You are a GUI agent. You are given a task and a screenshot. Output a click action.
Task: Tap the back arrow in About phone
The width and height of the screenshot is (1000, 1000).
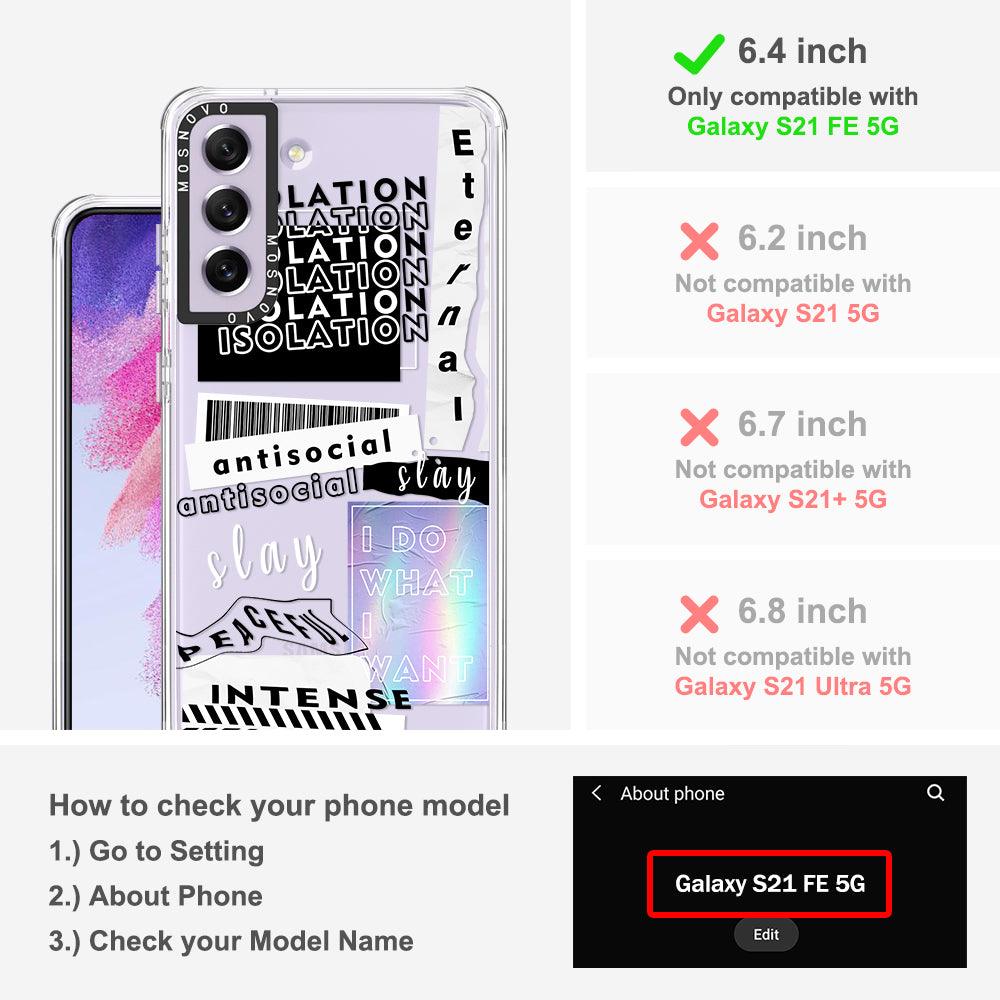point(597,793)
